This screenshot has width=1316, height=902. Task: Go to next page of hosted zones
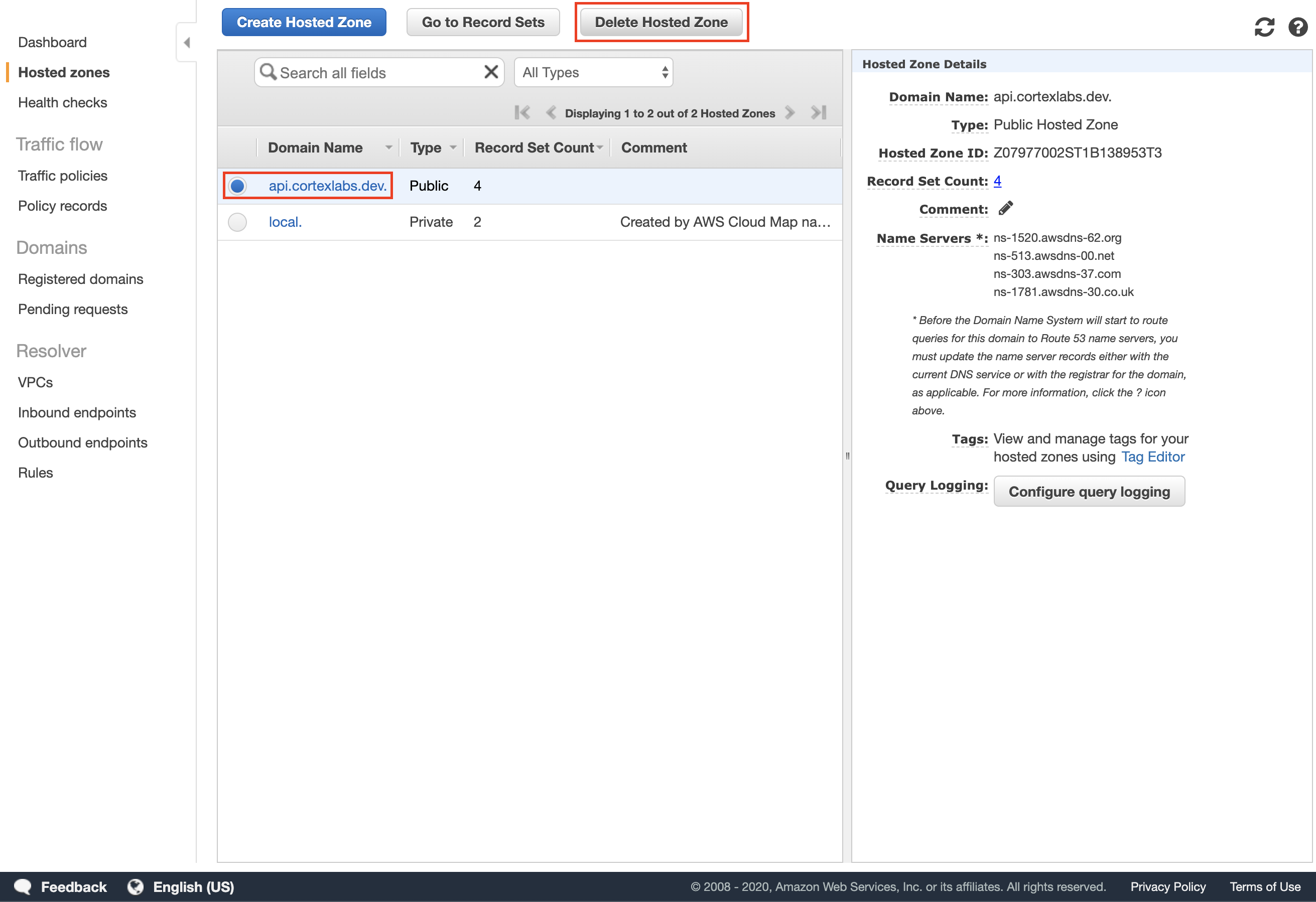(789, 112)
